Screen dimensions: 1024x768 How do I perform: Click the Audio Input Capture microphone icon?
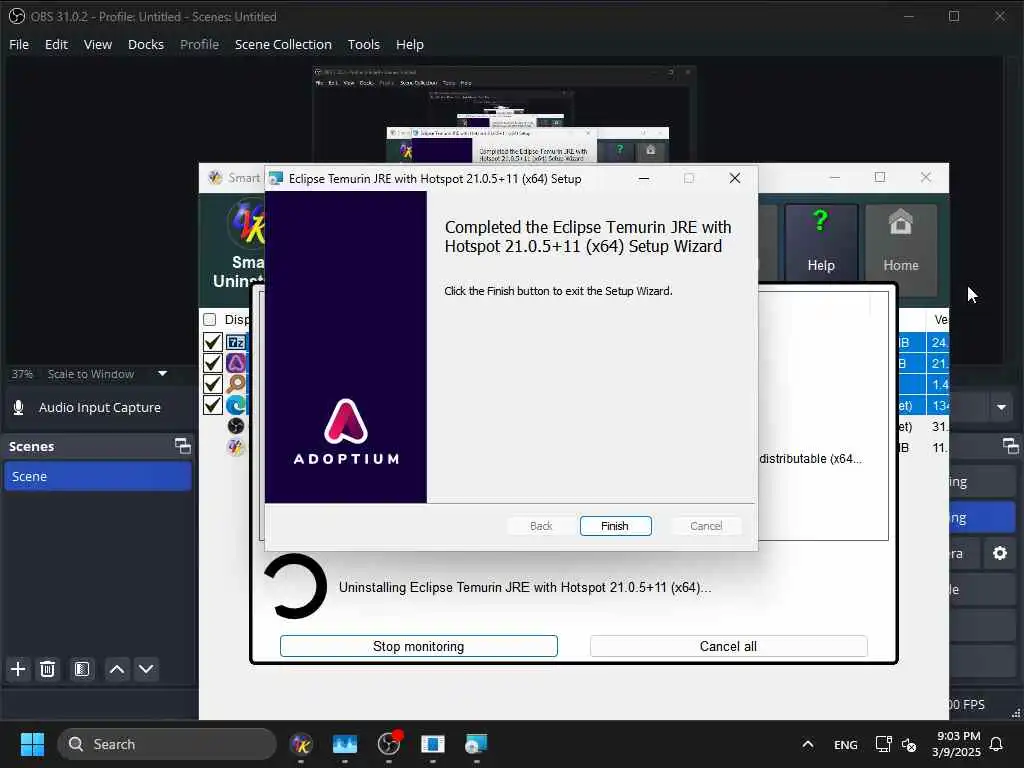click(x=19, y=408)
